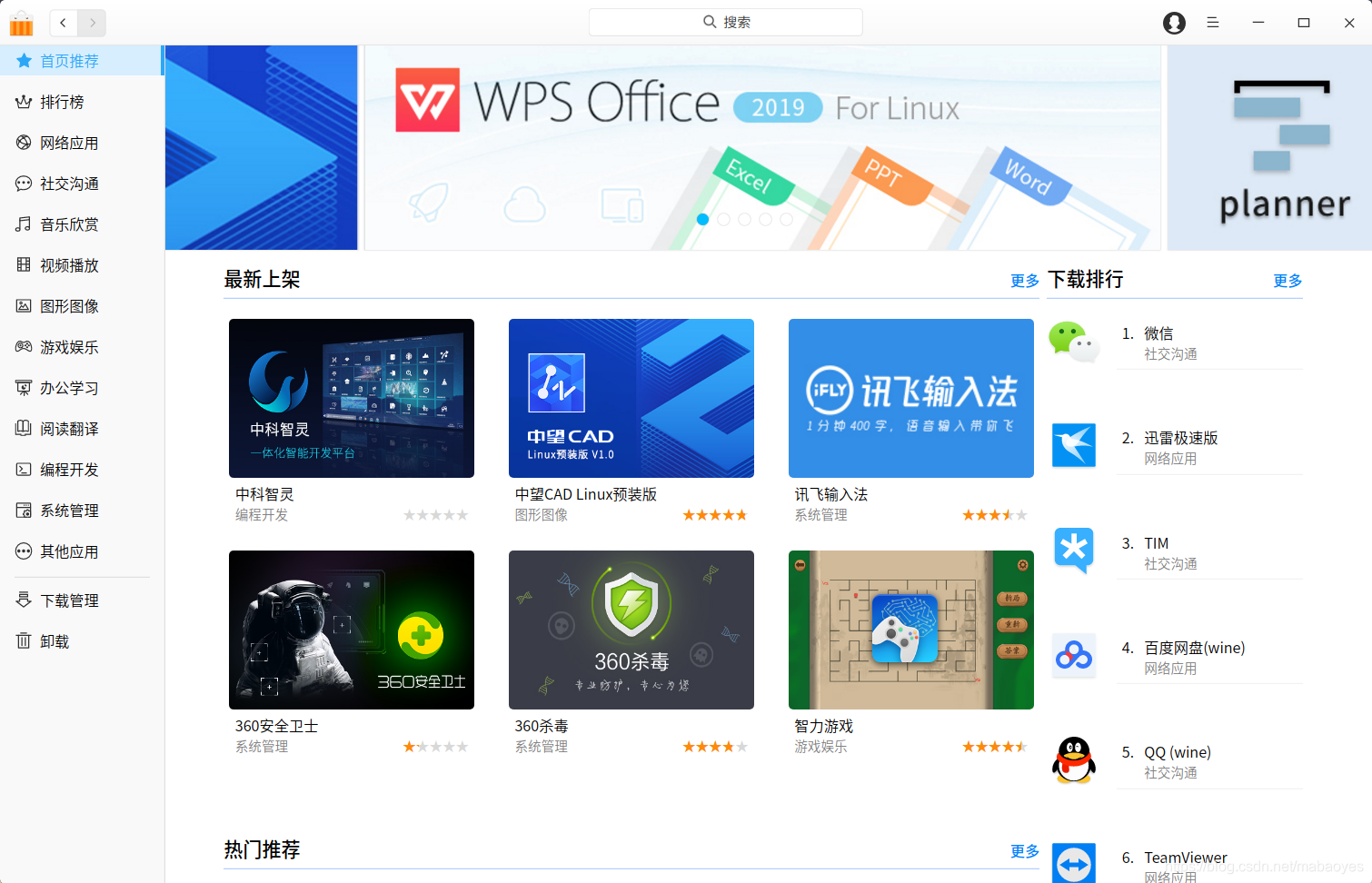Click the dots icon beside 其他应用
This screenshot has height=883, width=1372.
[24, 551]
